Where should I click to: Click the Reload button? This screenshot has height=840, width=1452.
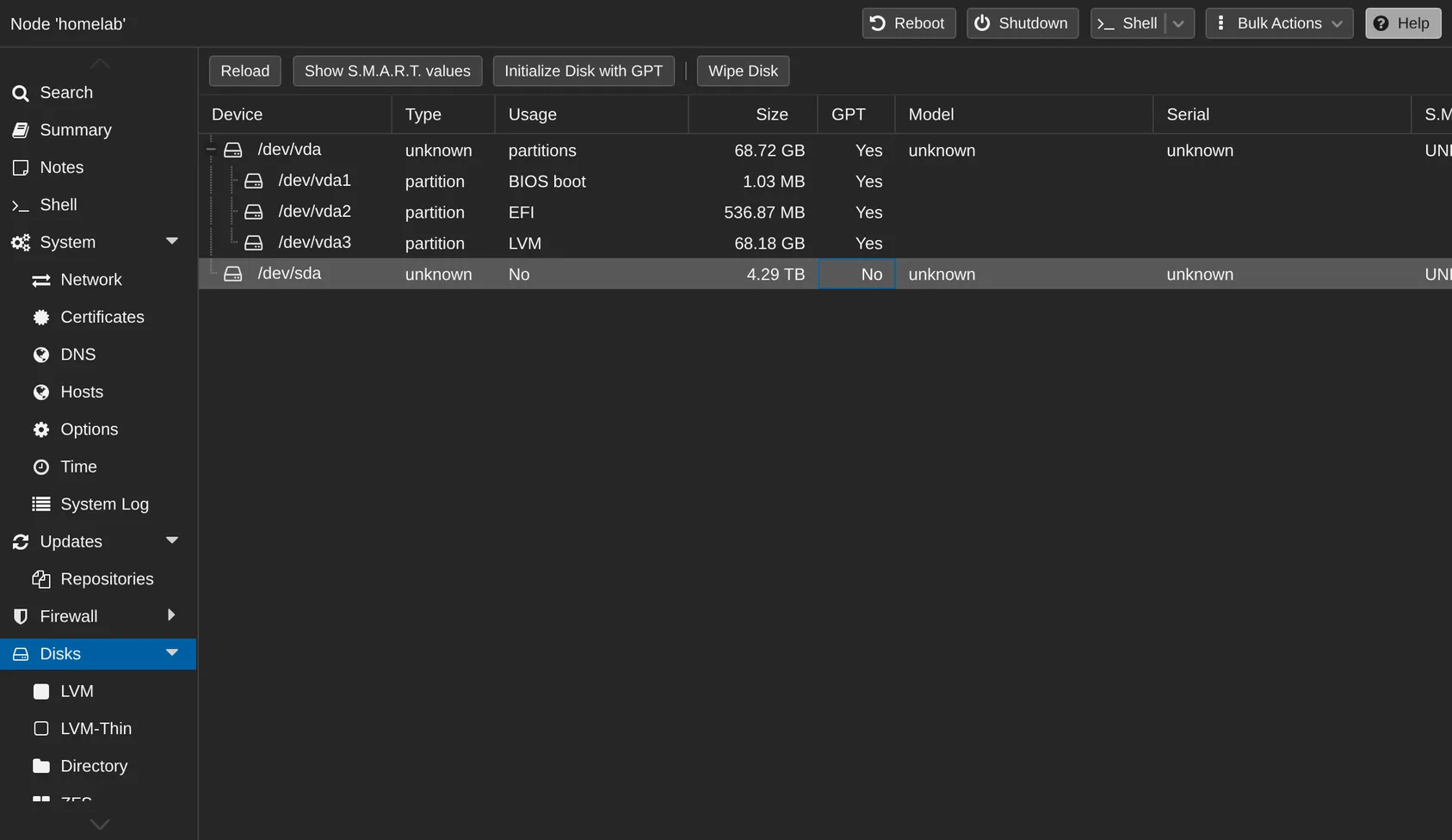(x=245, y=71)
